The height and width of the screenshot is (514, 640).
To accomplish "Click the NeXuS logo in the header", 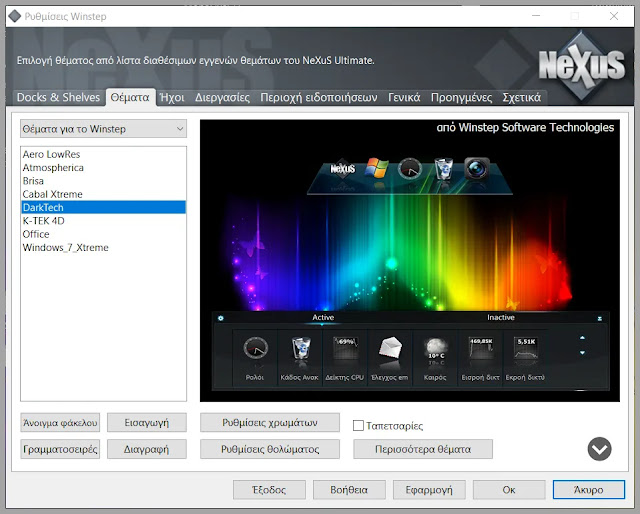I will 582,66.
